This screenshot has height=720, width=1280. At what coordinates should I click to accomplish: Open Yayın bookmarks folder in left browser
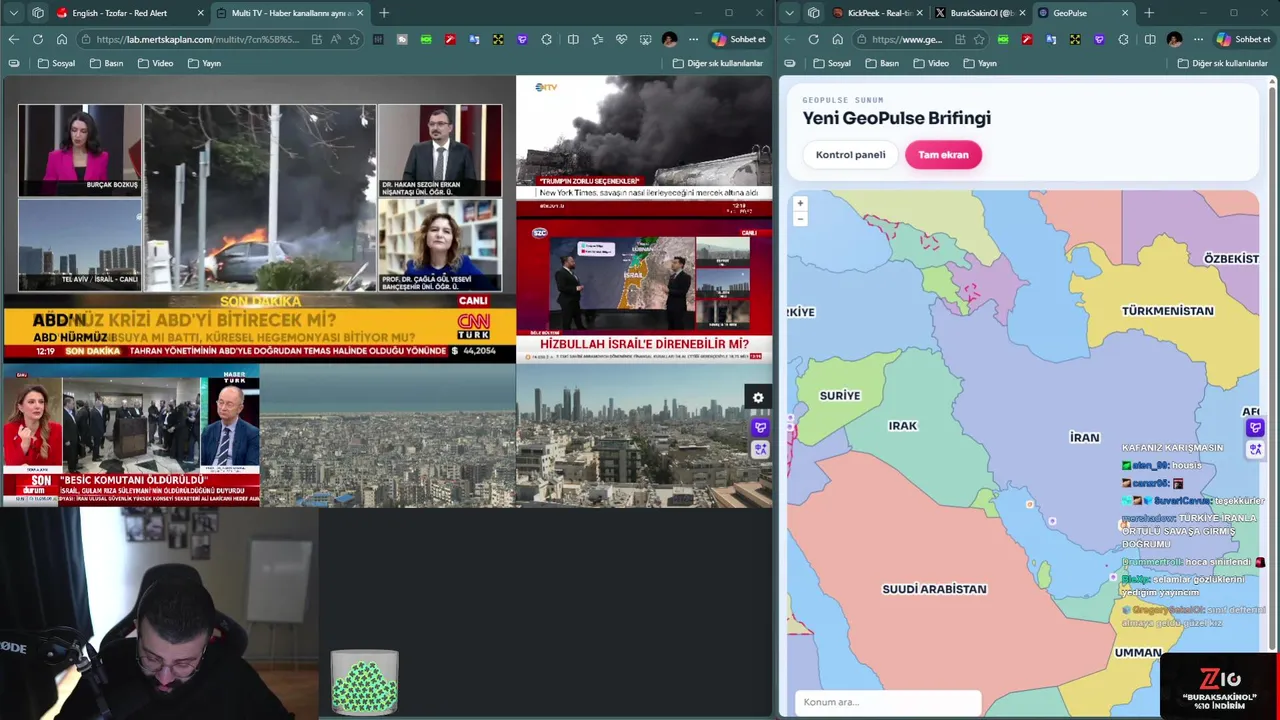coord(205,63)
